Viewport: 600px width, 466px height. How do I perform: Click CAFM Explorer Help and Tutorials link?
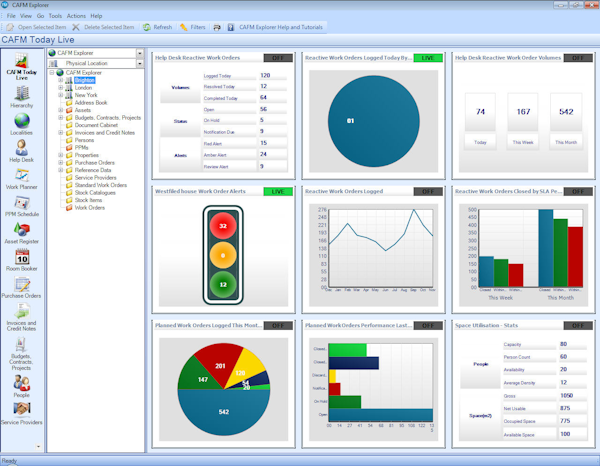tap(281, 27)
